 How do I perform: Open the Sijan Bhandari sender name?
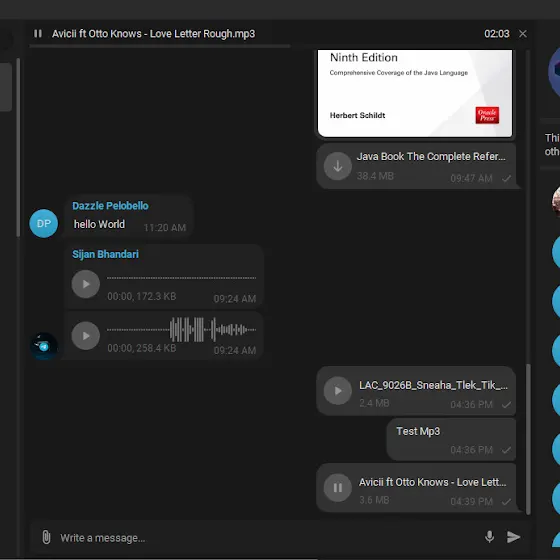pyautogui.click(x=105, y=254)
